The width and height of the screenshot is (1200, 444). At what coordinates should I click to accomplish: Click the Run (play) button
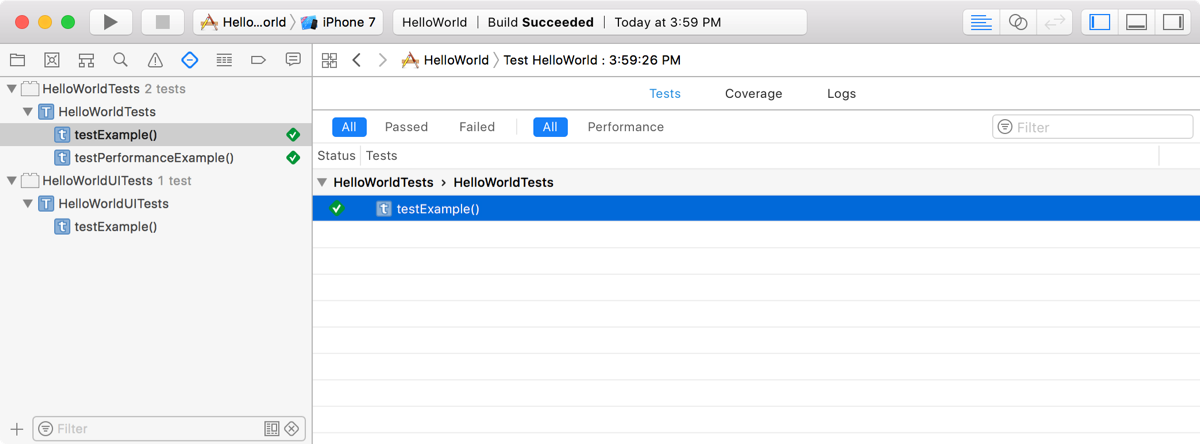click(x=111, y=22)
